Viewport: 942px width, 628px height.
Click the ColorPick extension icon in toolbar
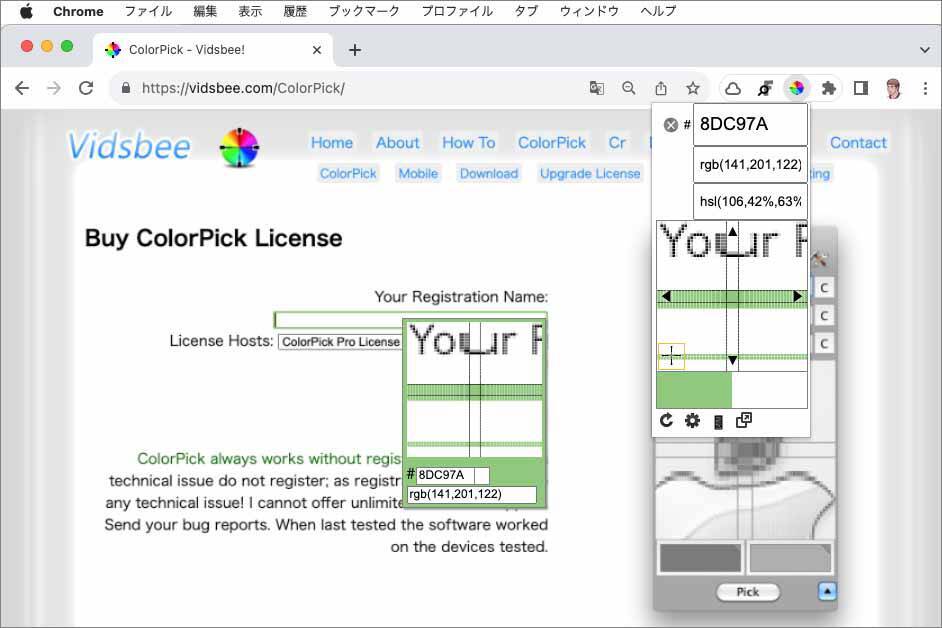tap(796, 88)
